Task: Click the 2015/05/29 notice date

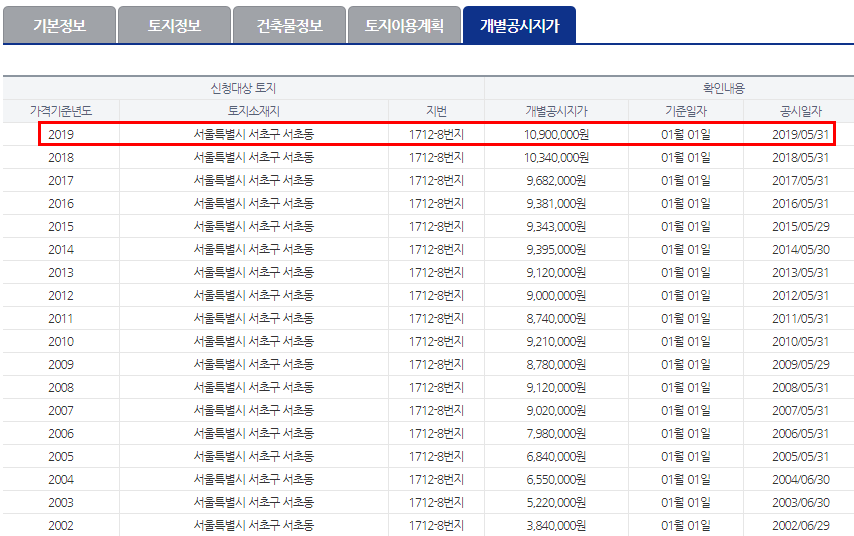Action: (x=801, y=226)
